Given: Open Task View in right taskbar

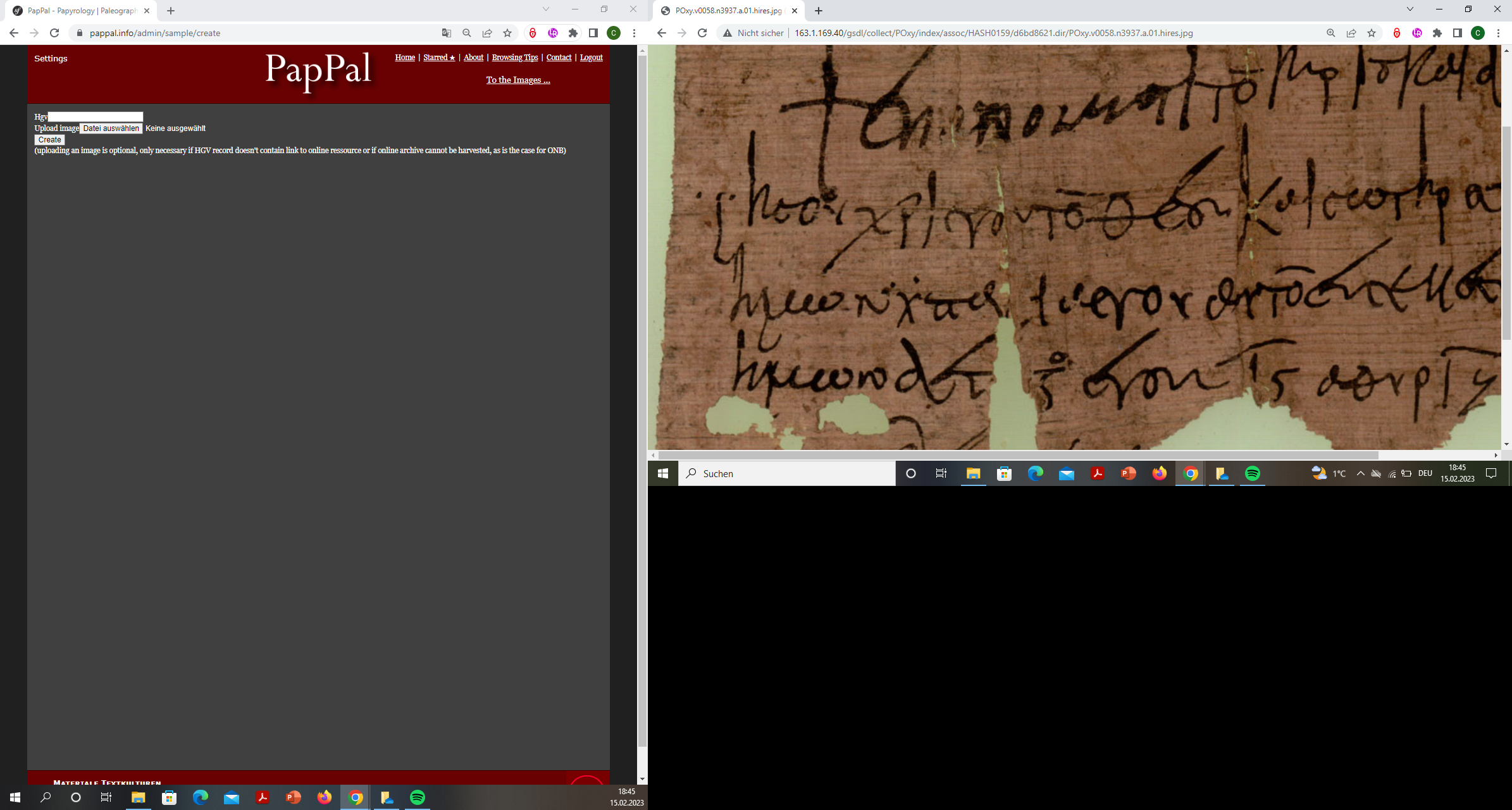Looking at the screenshot, I should 941,473.
